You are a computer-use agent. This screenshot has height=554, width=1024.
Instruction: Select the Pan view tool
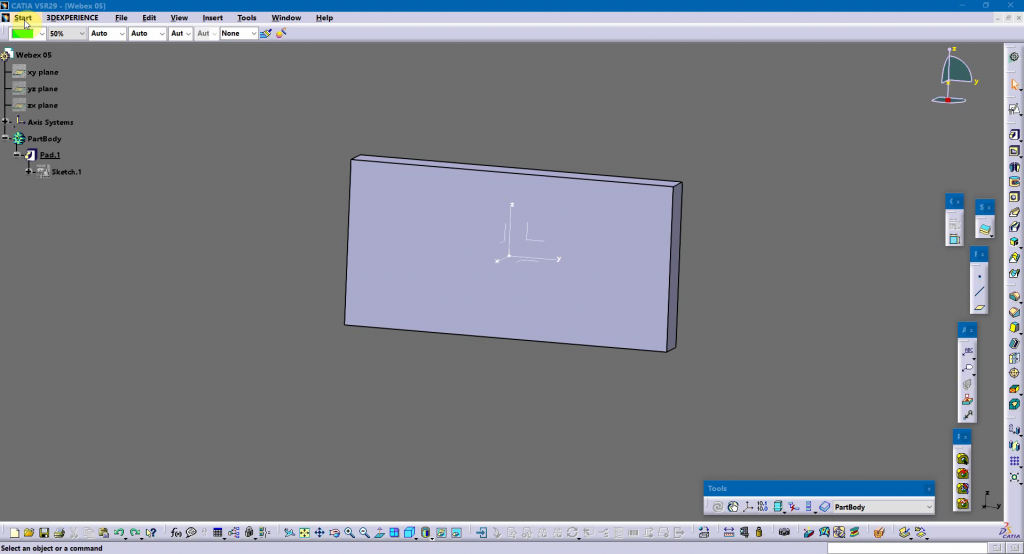[x=319, y=533]
